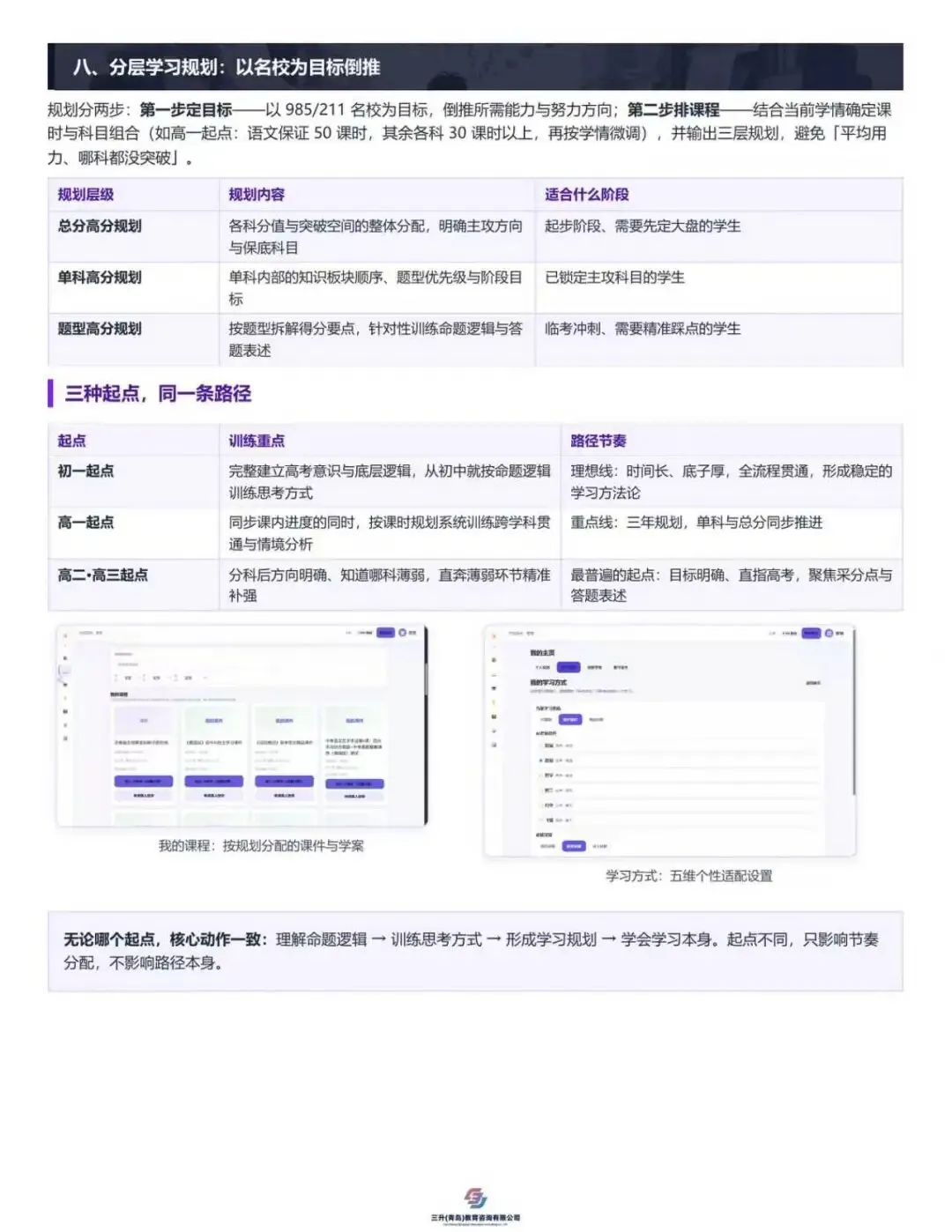Click the caption 我的课程：按规划分配的课件与学案
This screenshot has height=1232, width=952.
pos(261,846)
